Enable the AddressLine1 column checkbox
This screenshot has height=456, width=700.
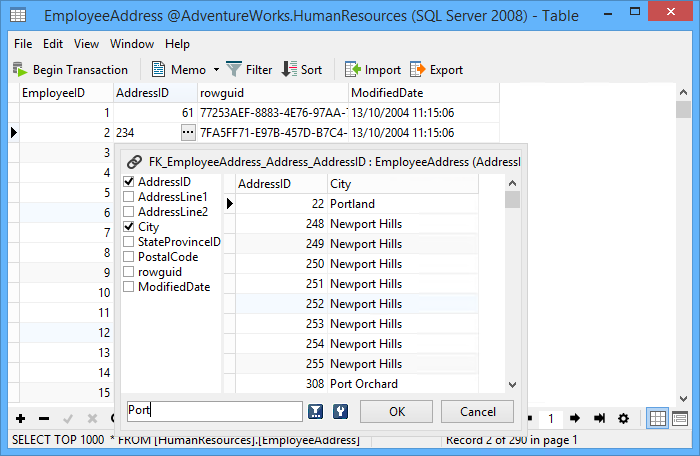129,197
